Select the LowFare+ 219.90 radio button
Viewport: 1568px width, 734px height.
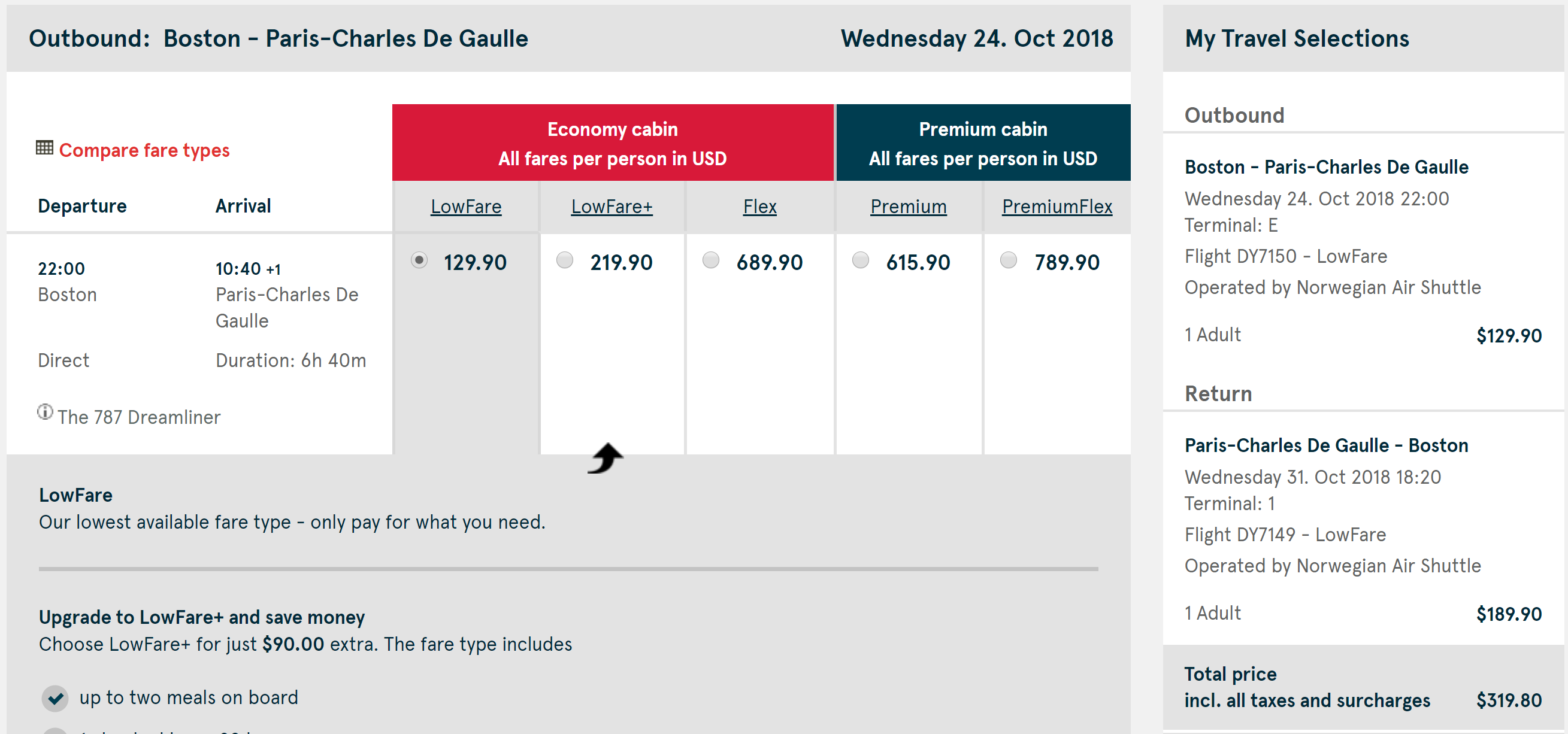(565, 260)
